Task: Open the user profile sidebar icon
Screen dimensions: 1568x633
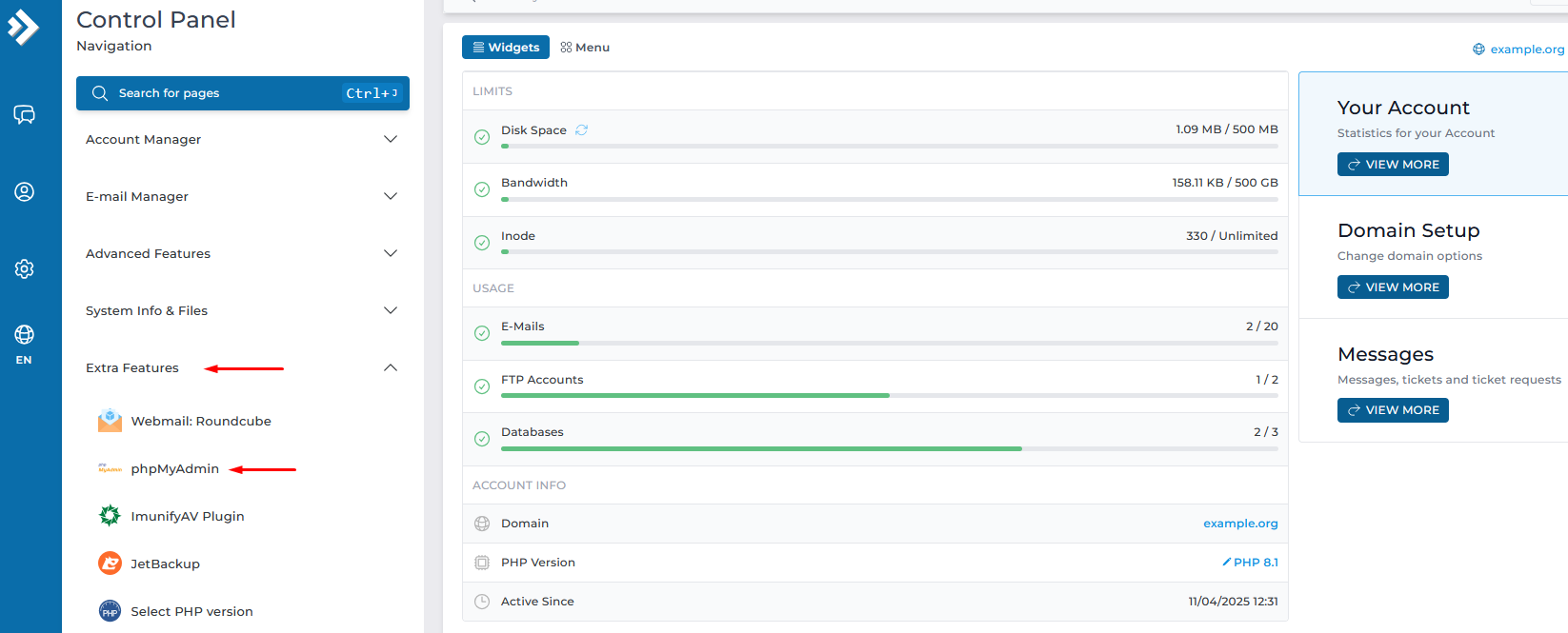Action: 24,192
